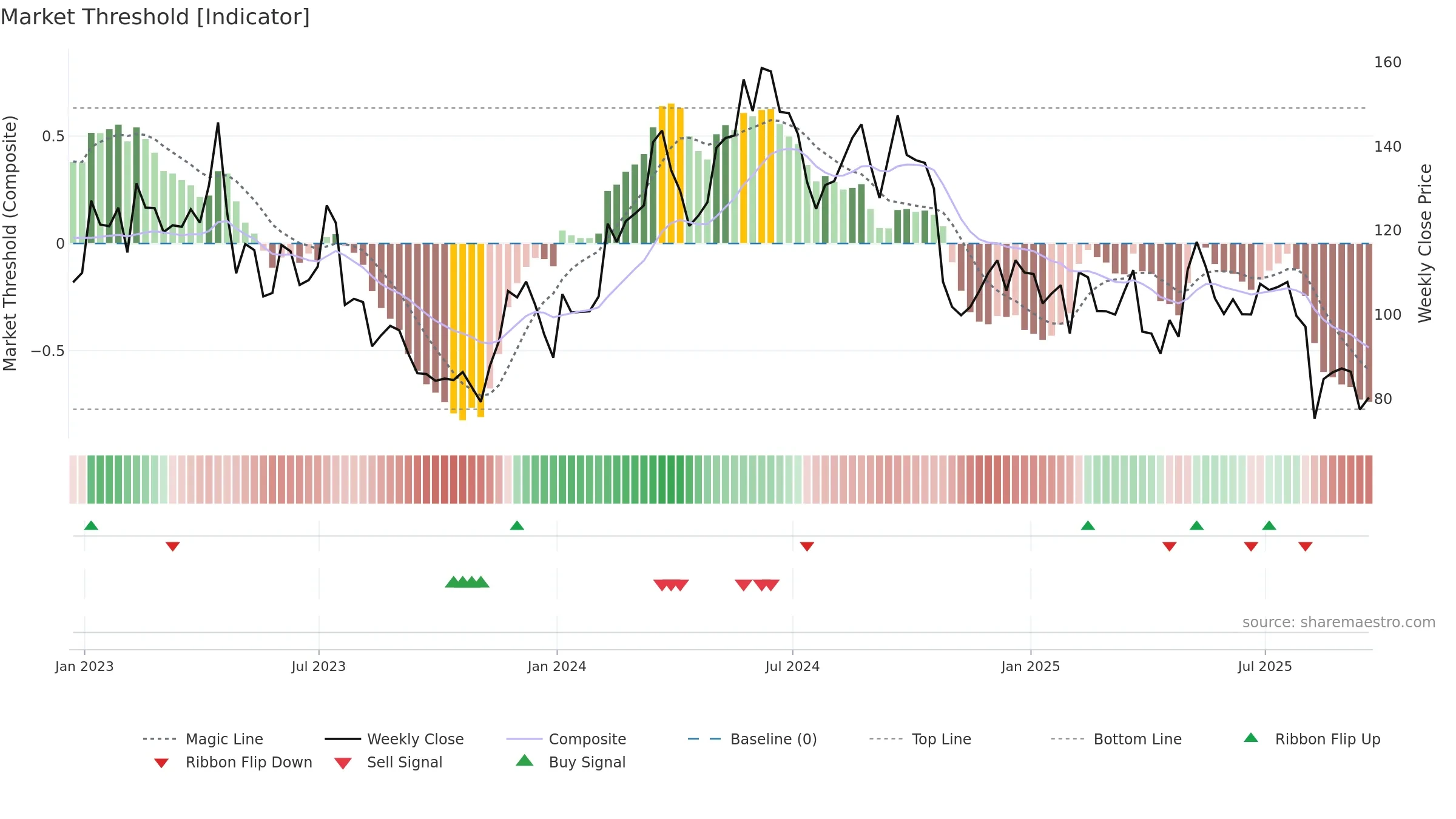1456x819 pixels.
Task: Click the Ribbon Flip Down marker just after Jul 2024
Action: 807,547
